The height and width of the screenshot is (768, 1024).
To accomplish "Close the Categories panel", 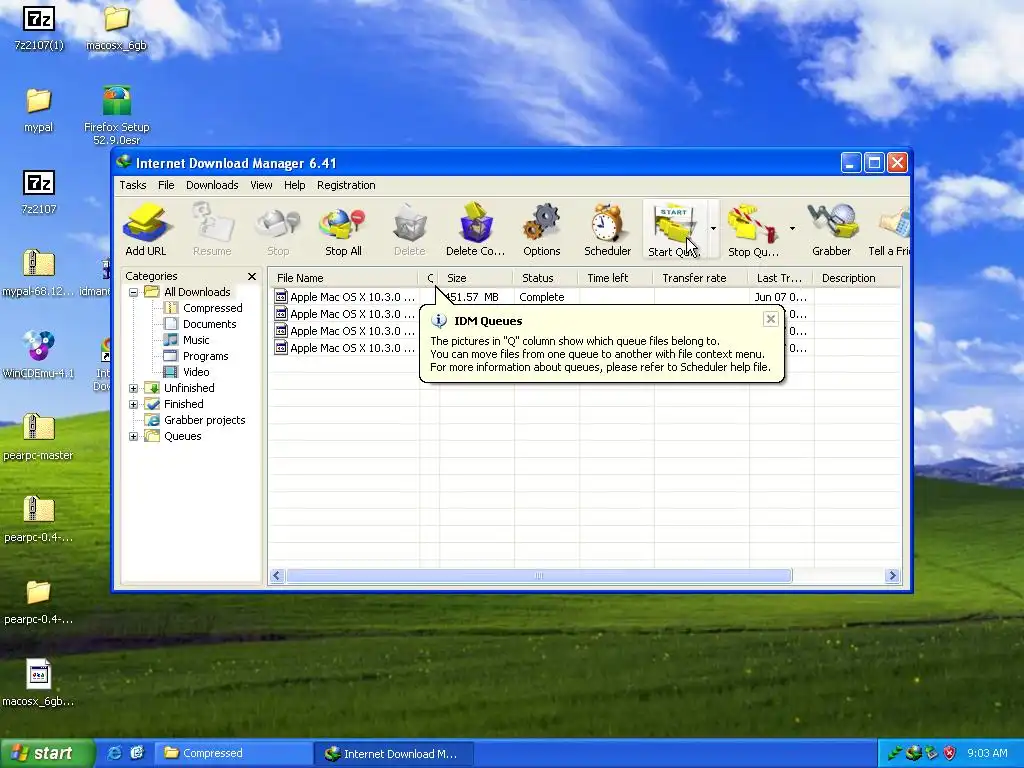I will click(x=252, y=276).
